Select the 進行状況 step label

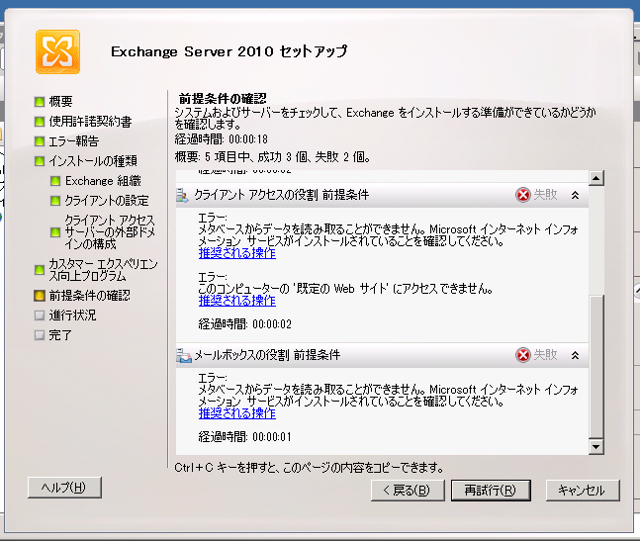click(73, 315)
